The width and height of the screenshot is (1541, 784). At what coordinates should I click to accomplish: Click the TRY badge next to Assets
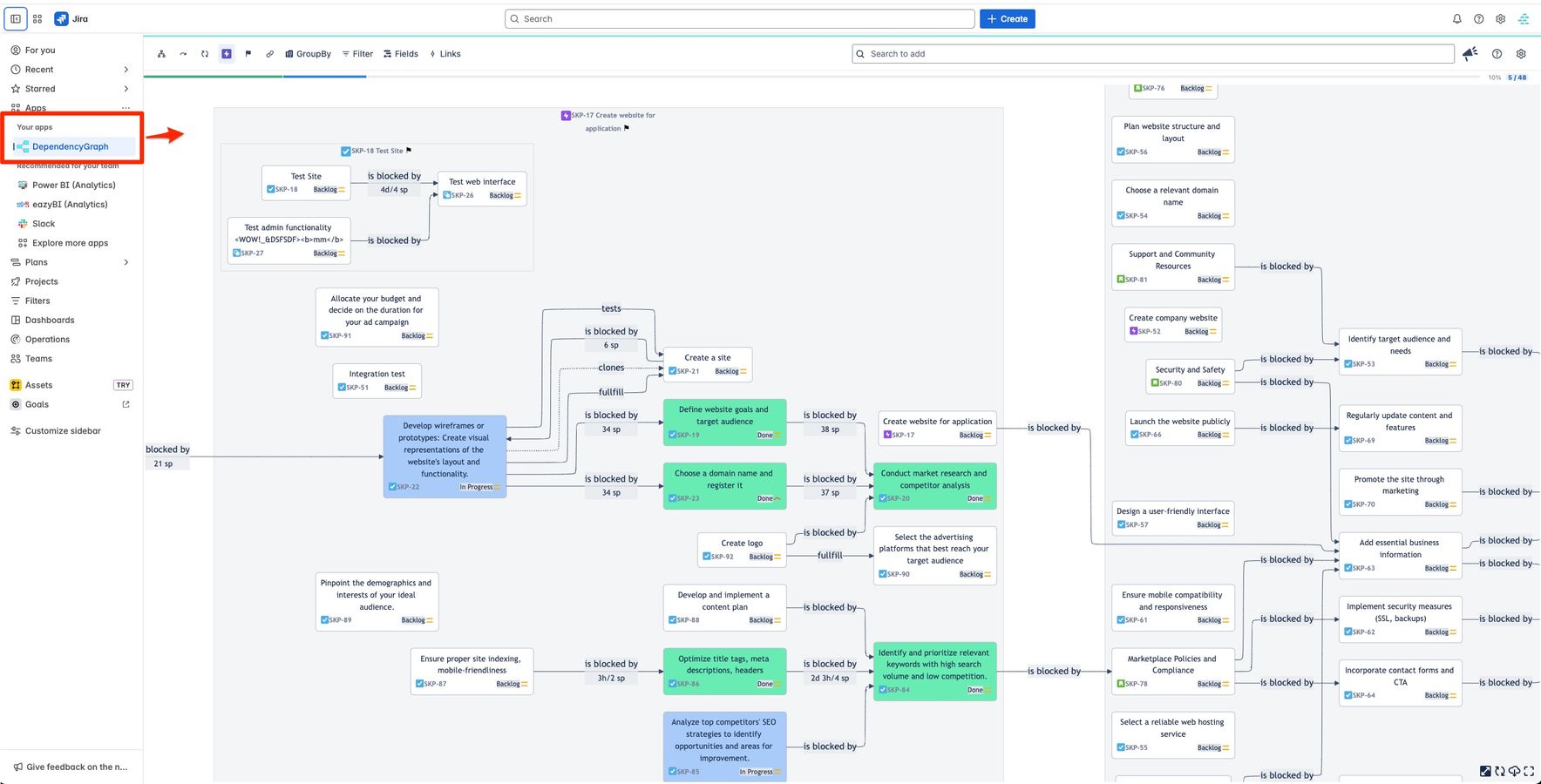click(x=123, y=385)
